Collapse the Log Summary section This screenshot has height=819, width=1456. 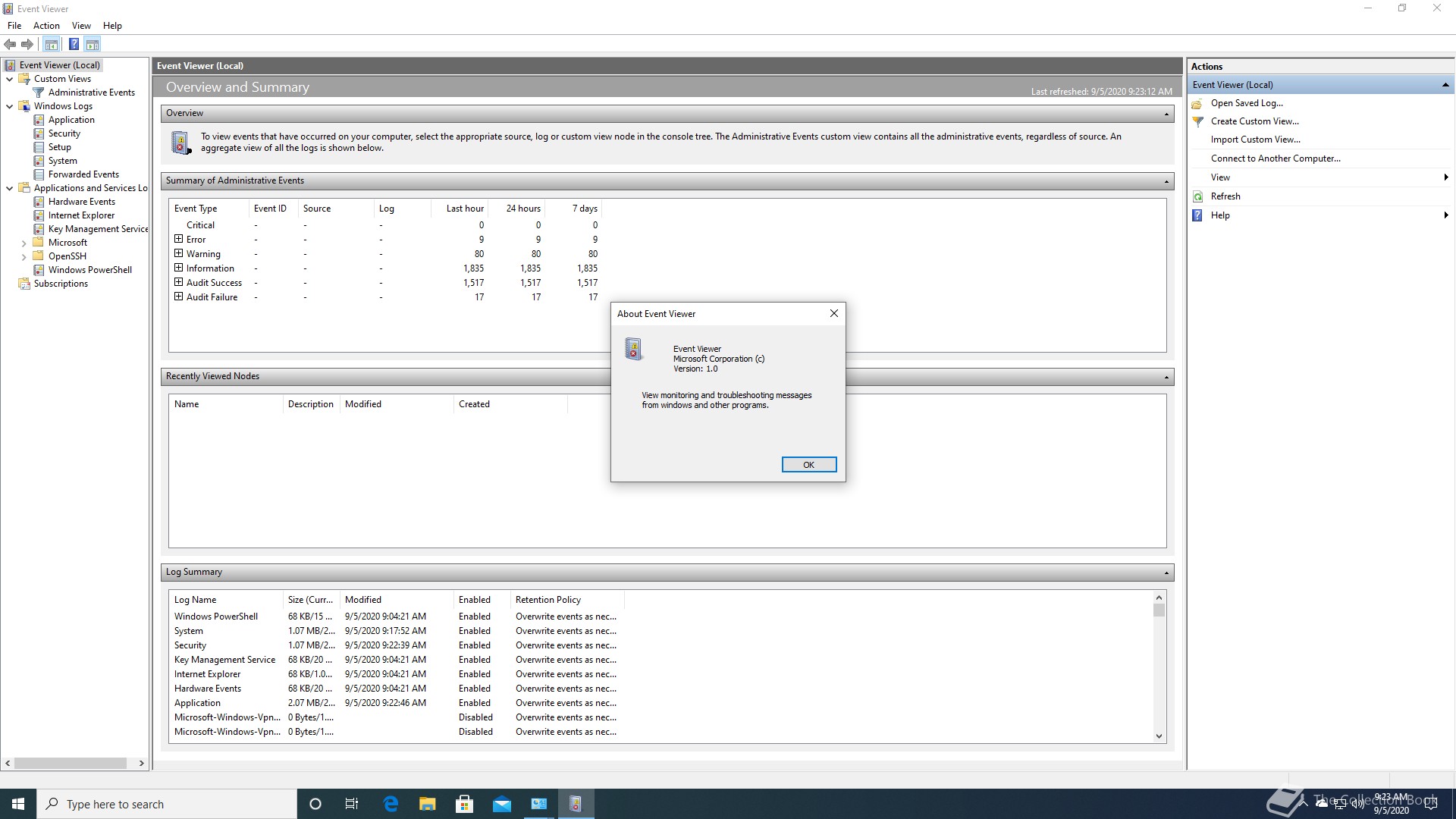(x=1166, y=573)
